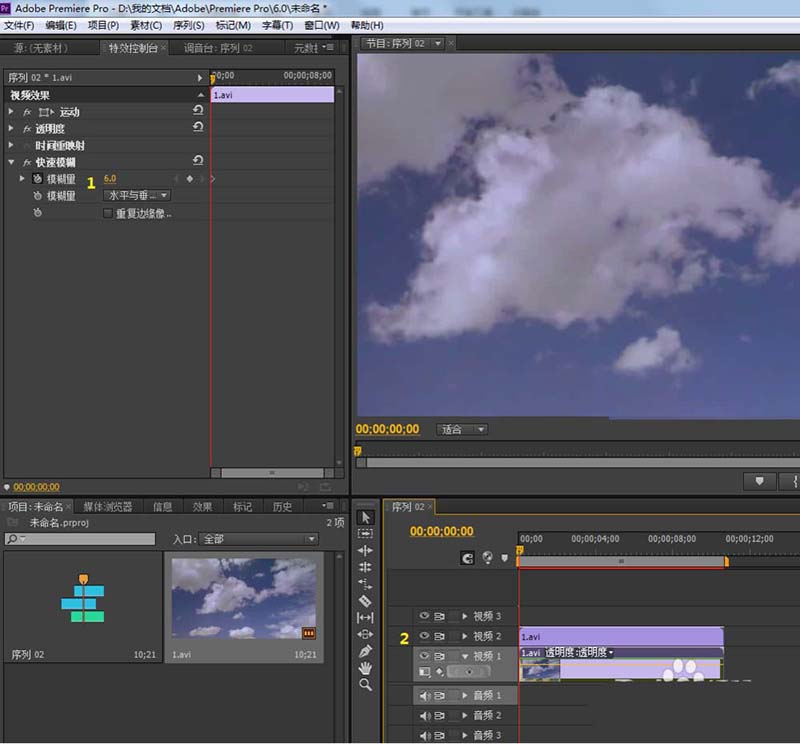Image resolution: width=800 pixels, height=744 pixels.
Task: Toggle timeline Snap magnet icon
Action: 467,558
